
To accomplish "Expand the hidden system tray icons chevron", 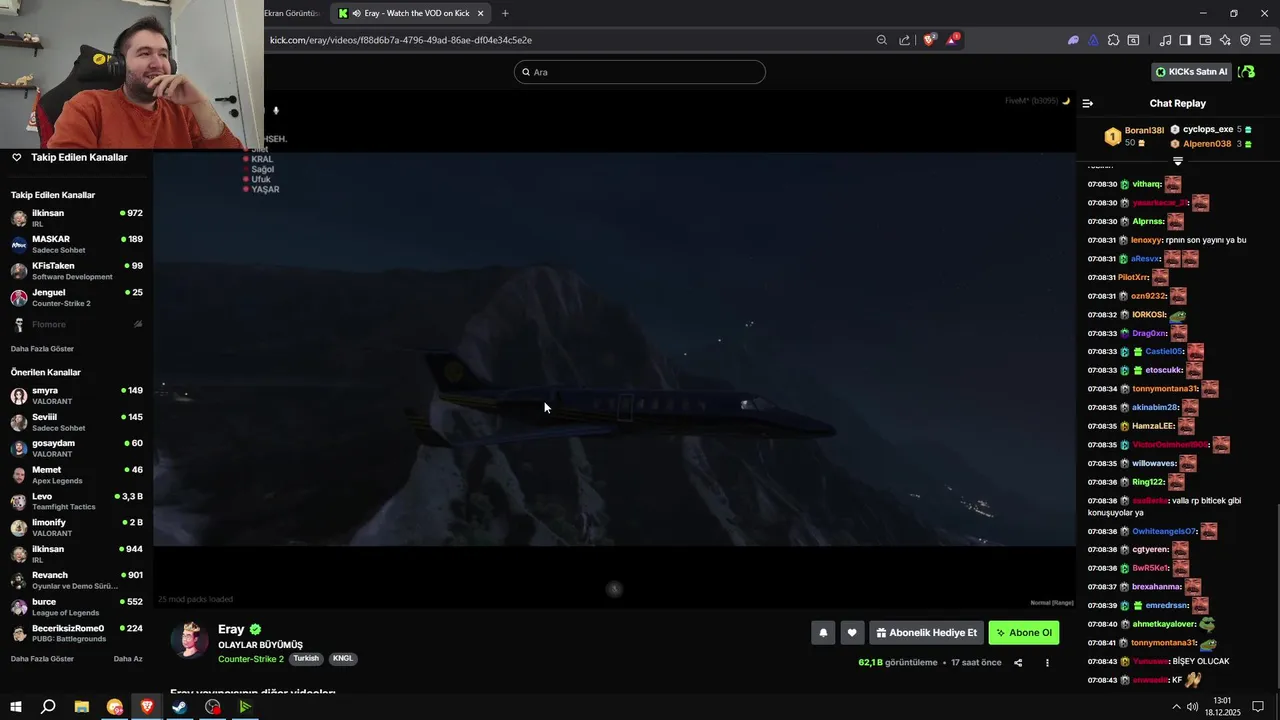I will click(1176, 707).
